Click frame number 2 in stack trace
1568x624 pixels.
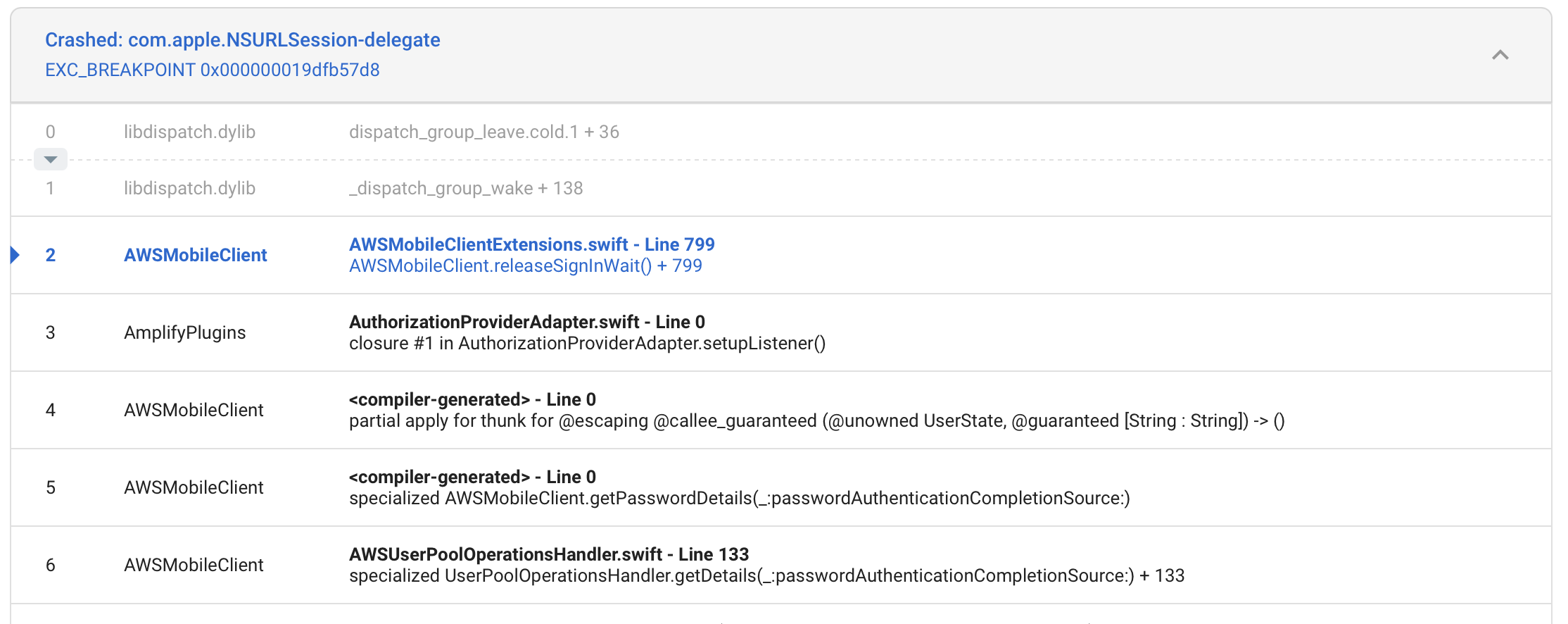click(51, 255)
